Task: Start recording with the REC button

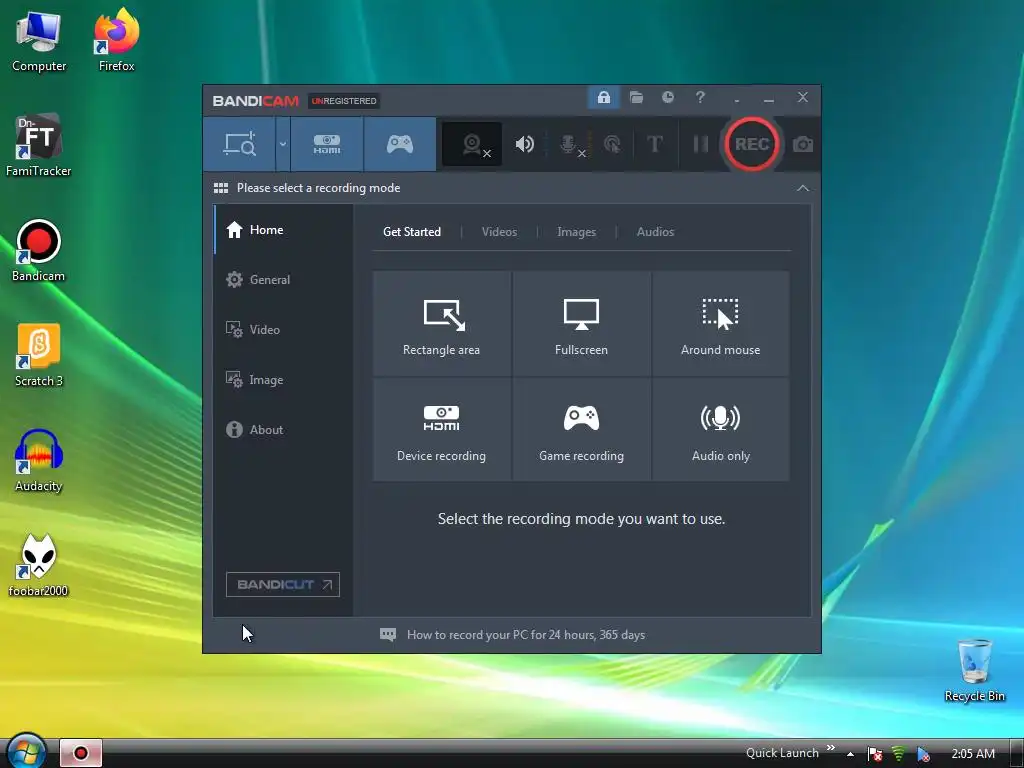Action: pyautogui.click(x=751, y=144)
